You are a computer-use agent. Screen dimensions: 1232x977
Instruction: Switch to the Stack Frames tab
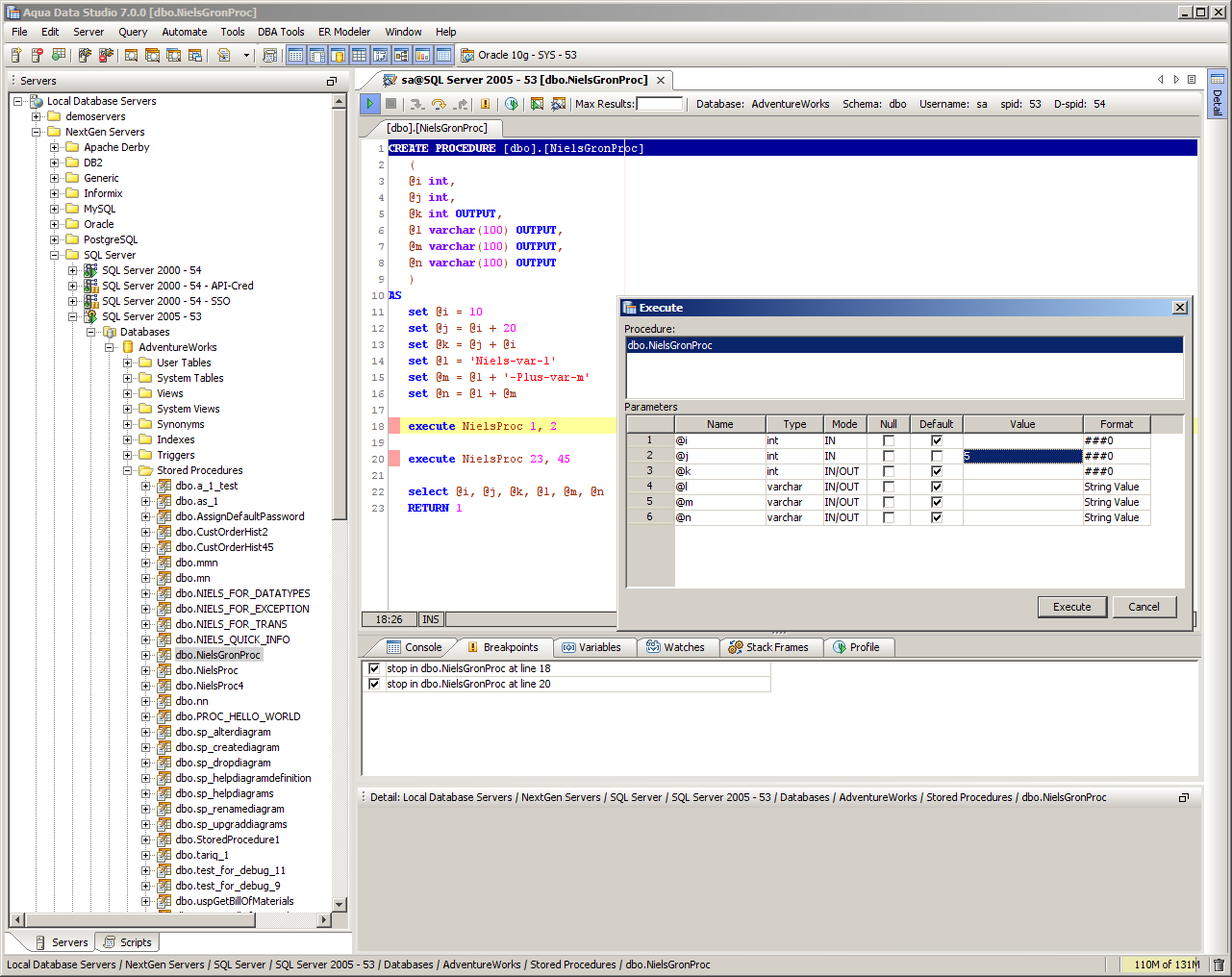coord(768,647)
